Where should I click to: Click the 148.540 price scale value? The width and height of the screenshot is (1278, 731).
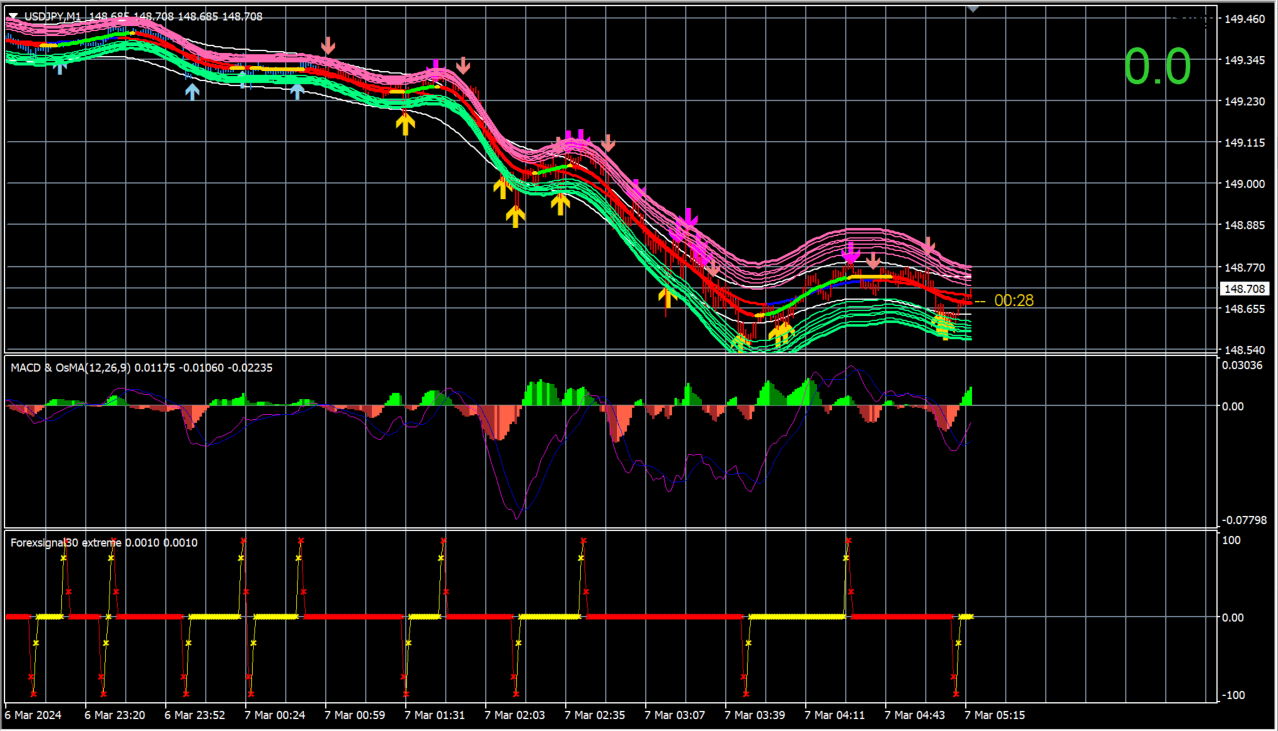coord(1244,351)
